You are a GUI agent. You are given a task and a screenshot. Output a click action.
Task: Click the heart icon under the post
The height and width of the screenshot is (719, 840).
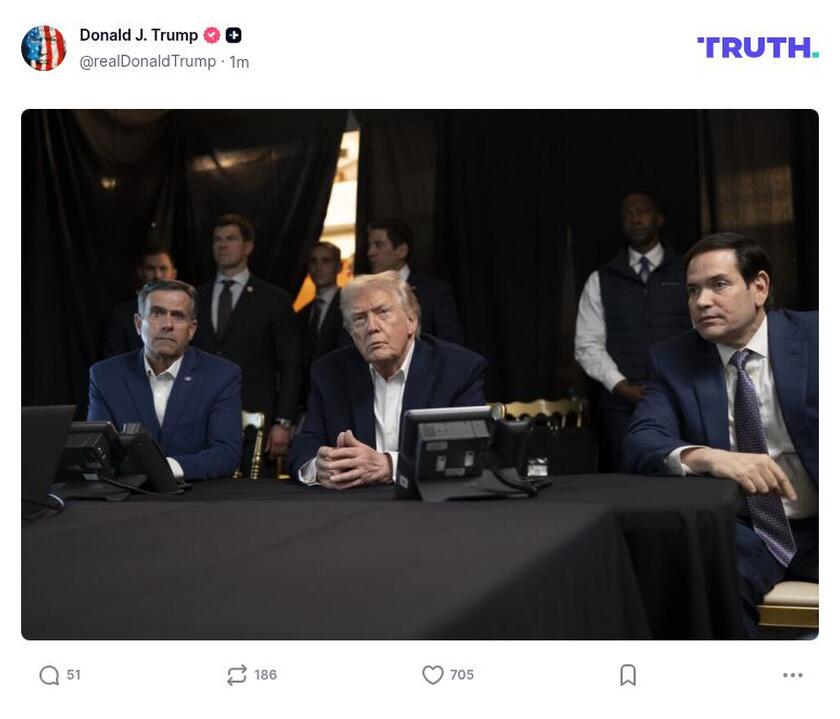(x=432, y=675)
